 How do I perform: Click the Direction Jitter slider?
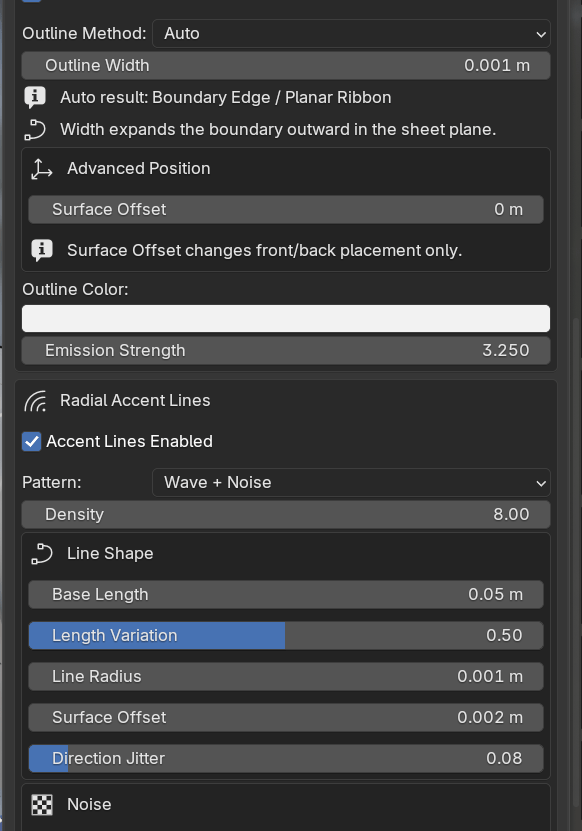pyautogui.click(x=286, y=758)
